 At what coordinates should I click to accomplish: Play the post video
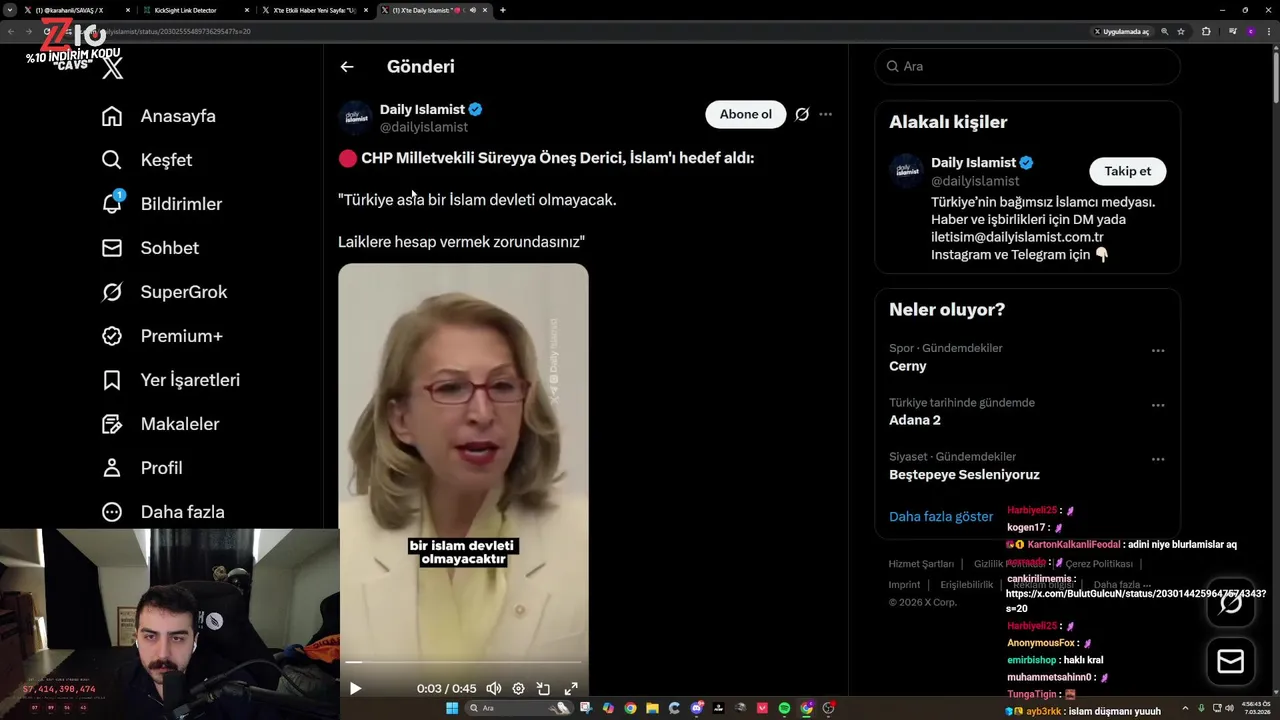pos(355,688)
